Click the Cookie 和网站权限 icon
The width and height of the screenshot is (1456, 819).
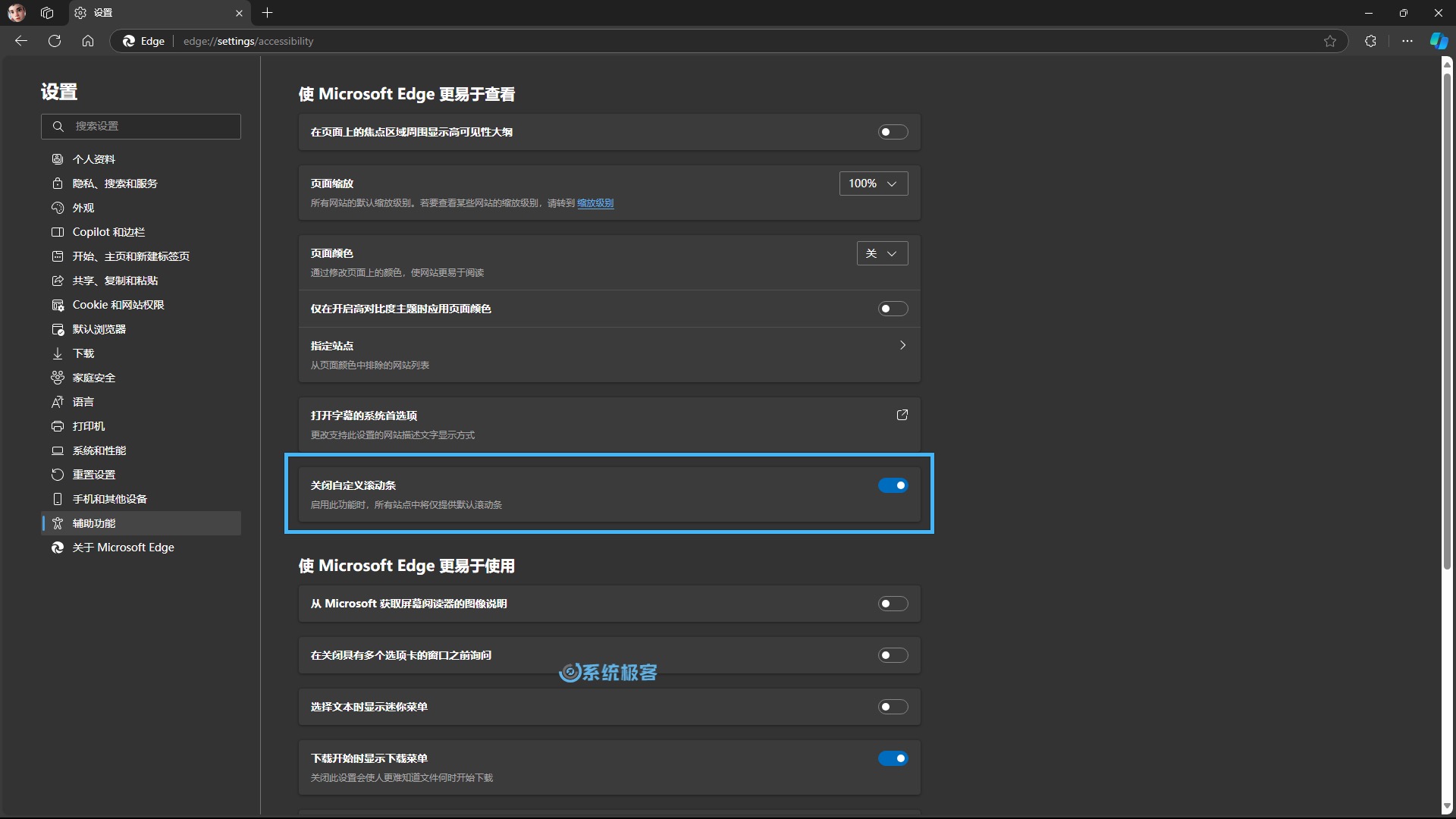pos(58,305)
